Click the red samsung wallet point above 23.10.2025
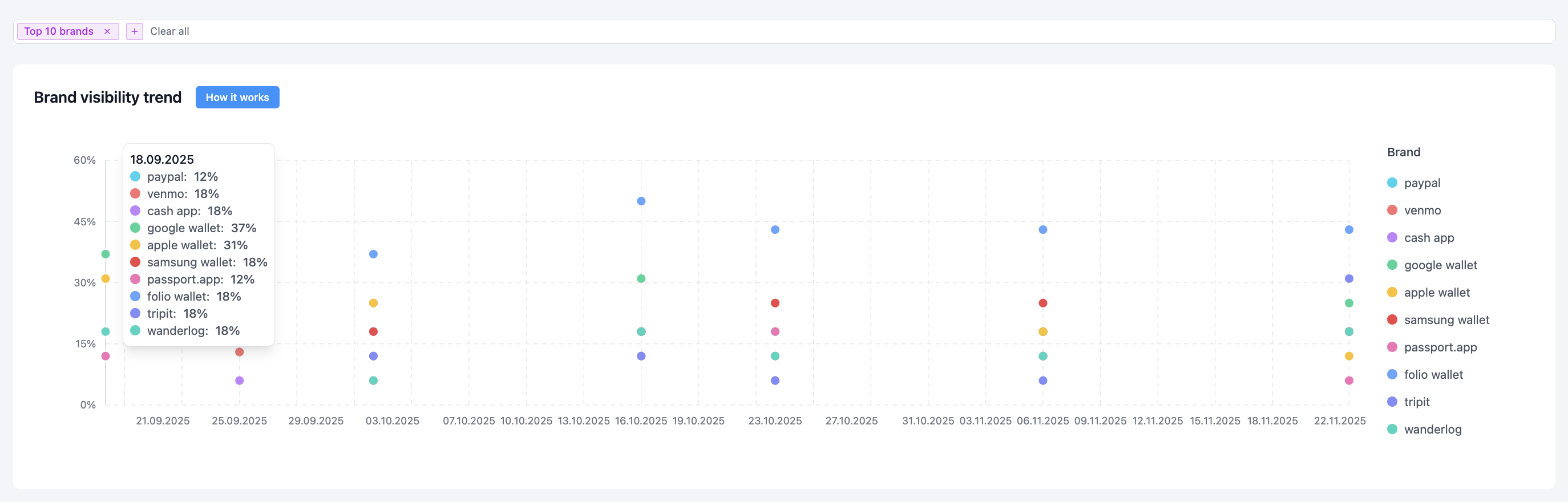Viewport: 1568px width, 502px height. (775, 303)
